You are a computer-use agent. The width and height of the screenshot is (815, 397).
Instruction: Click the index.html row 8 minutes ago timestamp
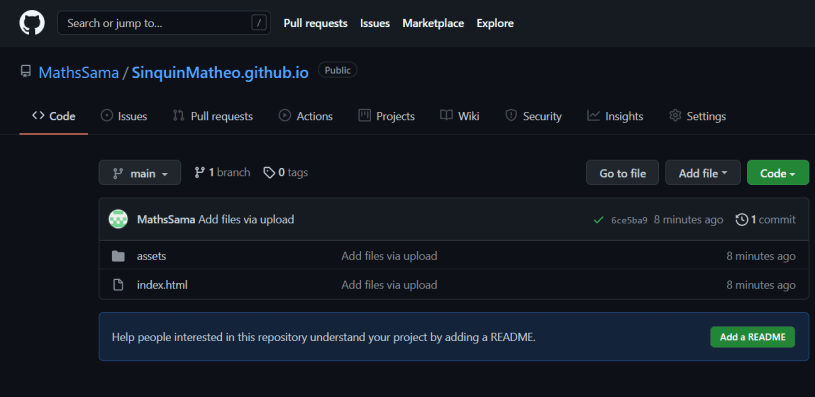pos(761,285)
